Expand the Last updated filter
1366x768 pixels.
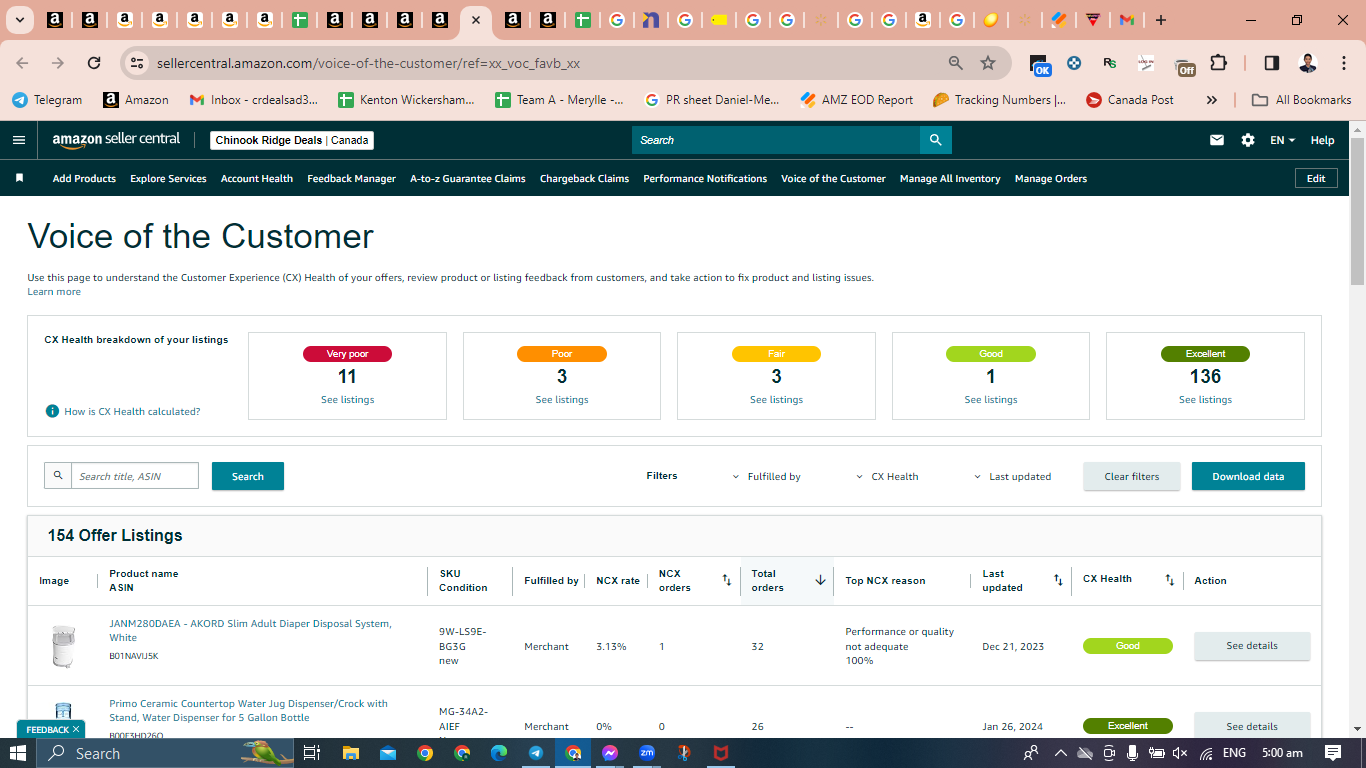1012,477
